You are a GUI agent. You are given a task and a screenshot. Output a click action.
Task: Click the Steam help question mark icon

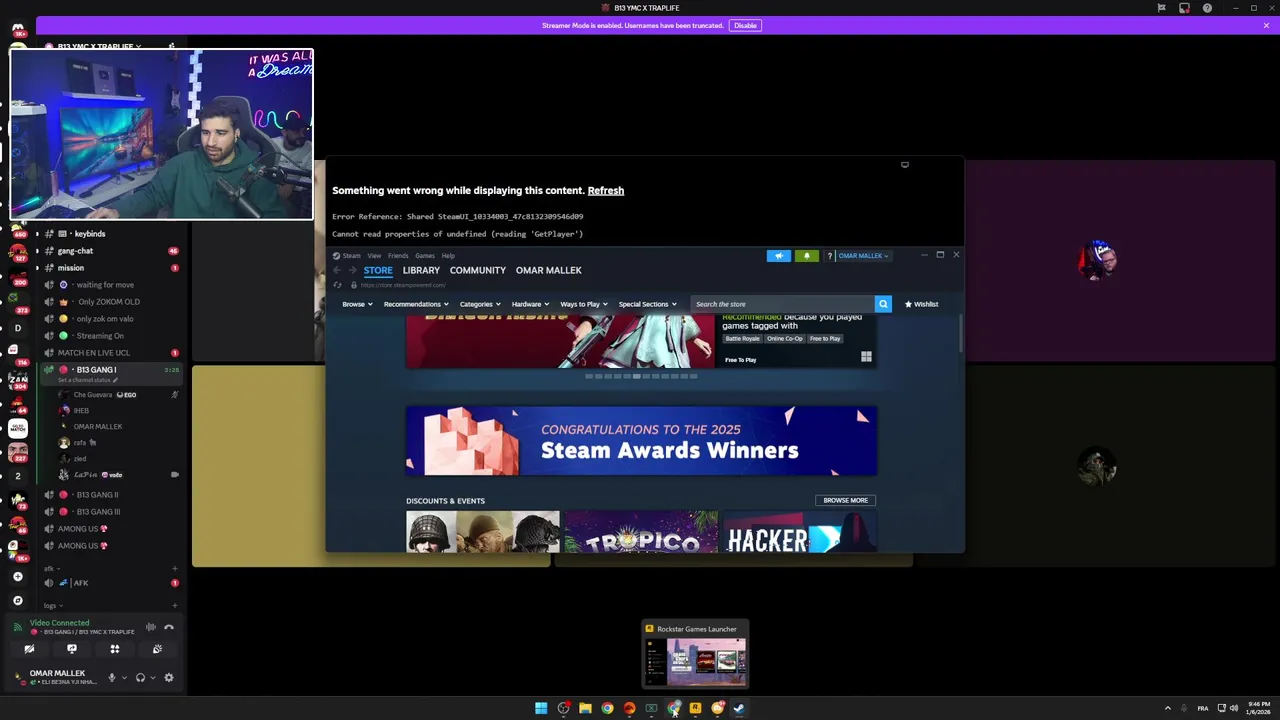[829, 256]
